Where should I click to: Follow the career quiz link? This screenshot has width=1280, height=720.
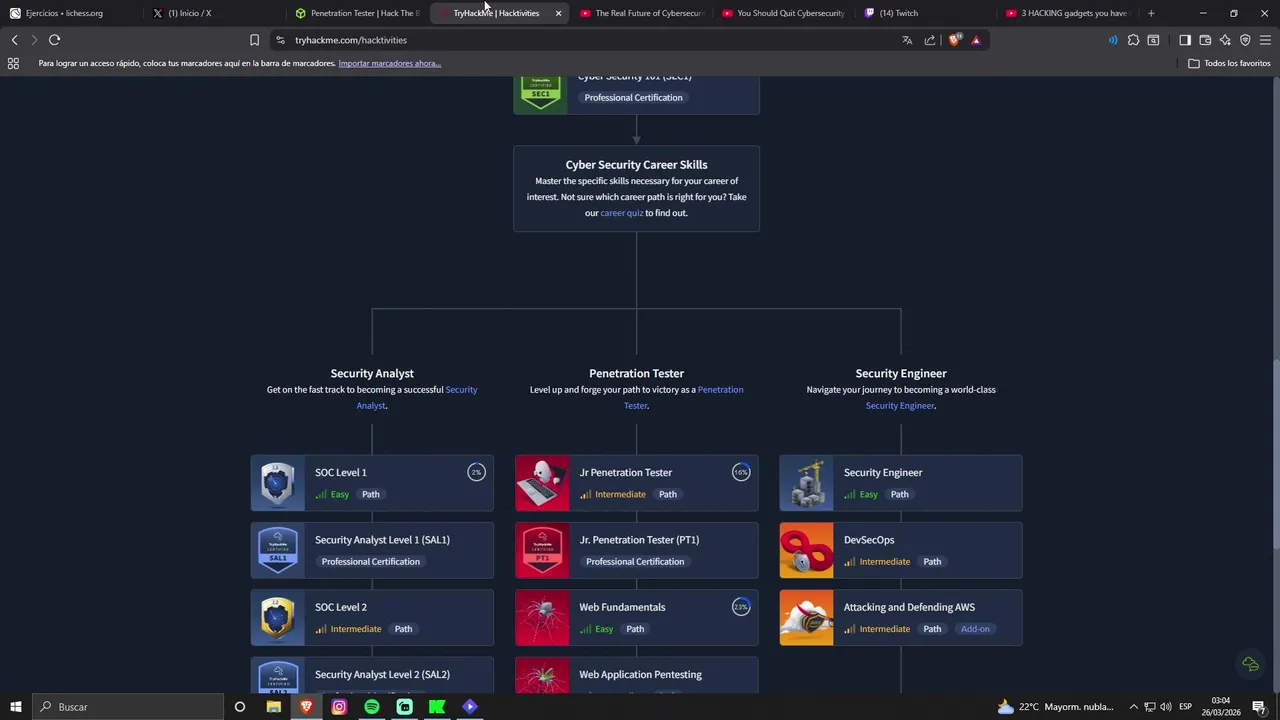click(x=622, y=213)
